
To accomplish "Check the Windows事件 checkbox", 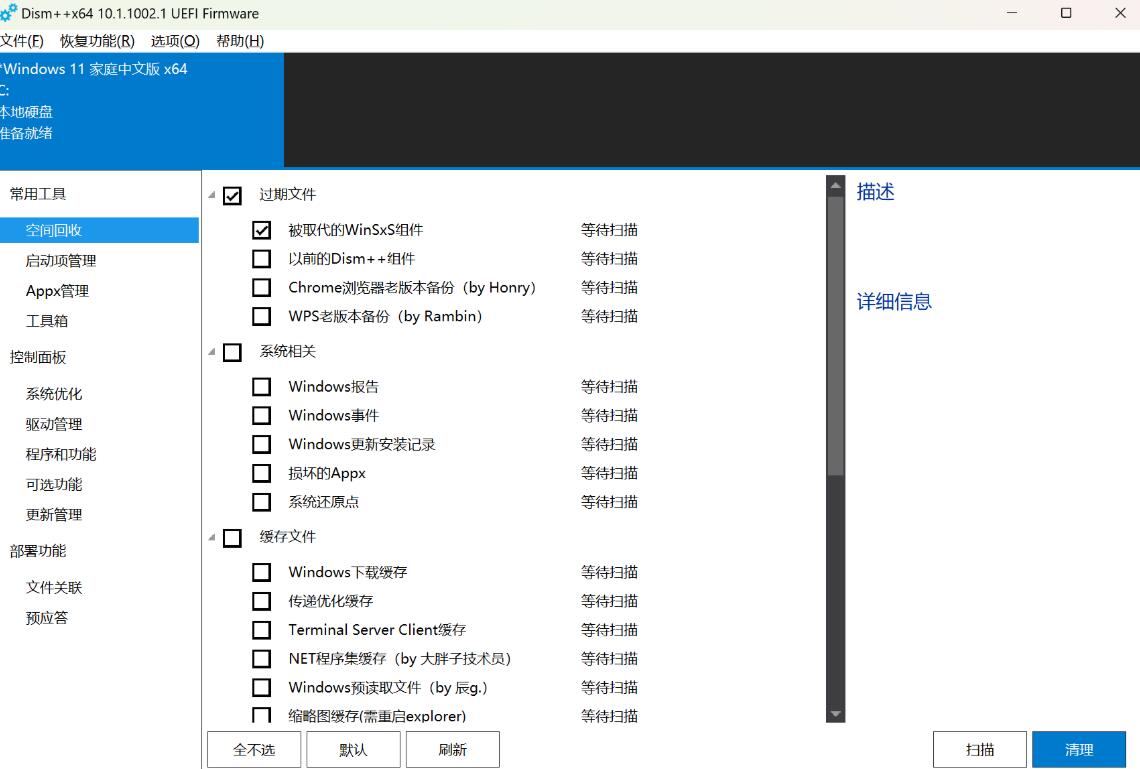I will pyautogui.click(x=261, y=415).
